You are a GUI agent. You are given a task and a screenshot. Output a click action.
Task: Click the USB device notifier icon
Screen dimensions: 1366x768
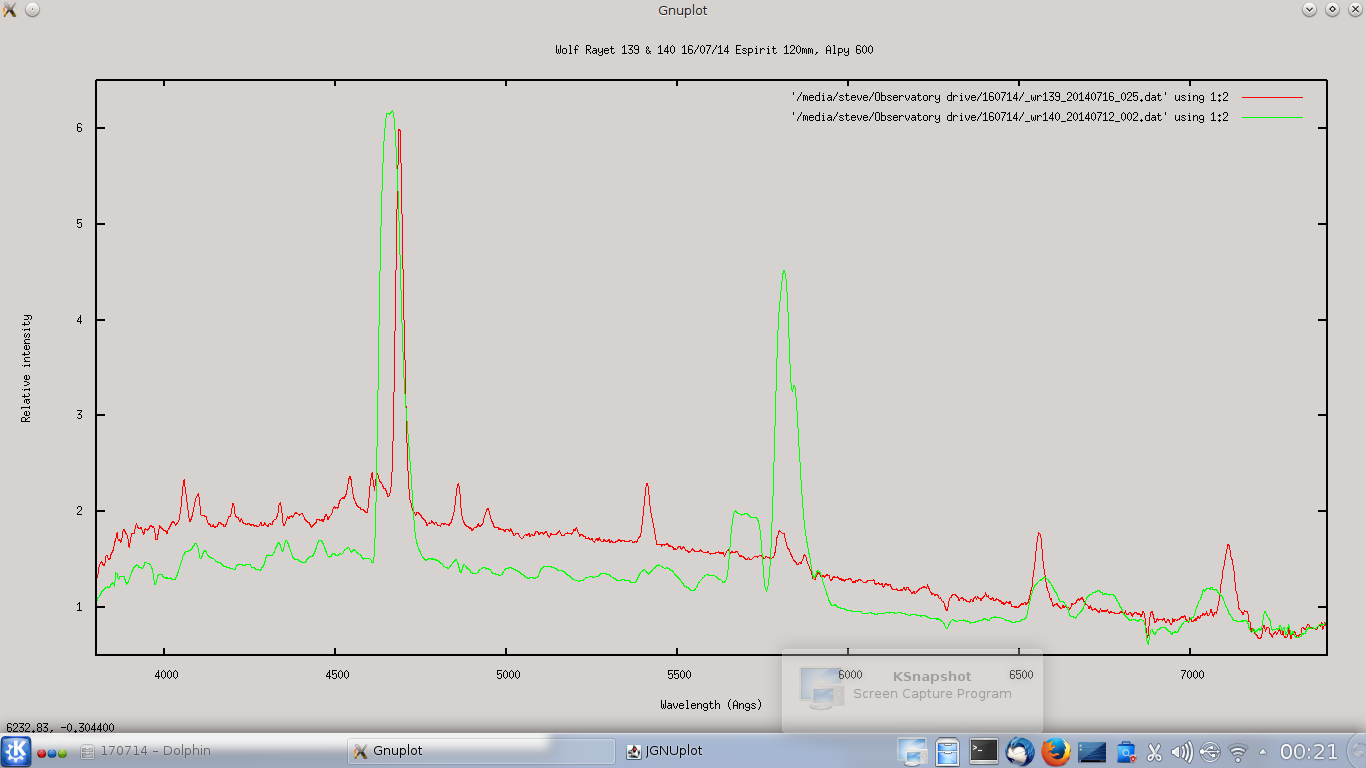1210,752
